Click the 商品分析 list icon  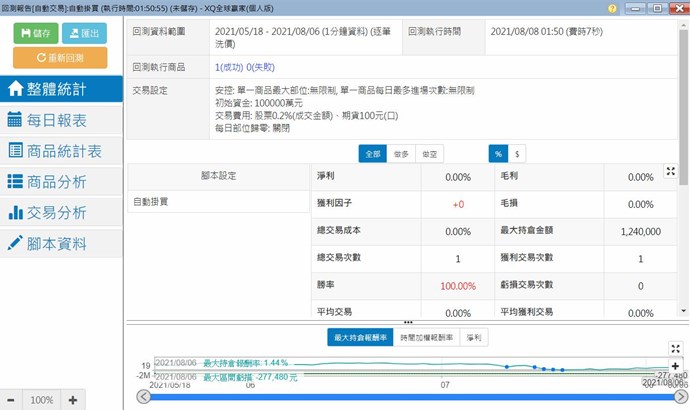15,182
